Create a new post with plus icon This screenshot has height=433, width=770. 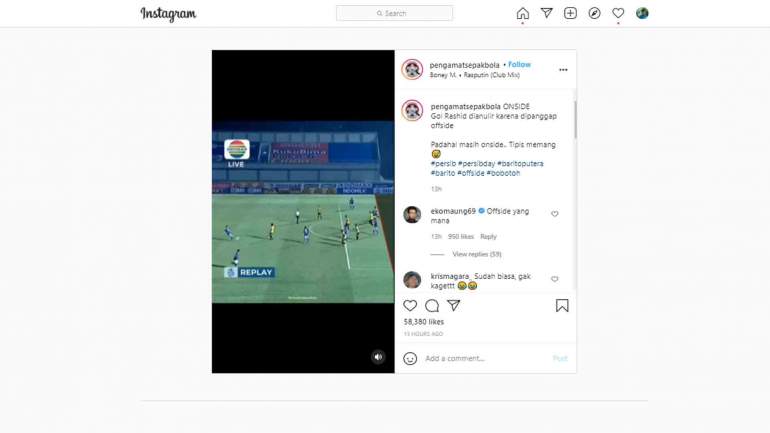pyautogui.click(x=570, y=13)
